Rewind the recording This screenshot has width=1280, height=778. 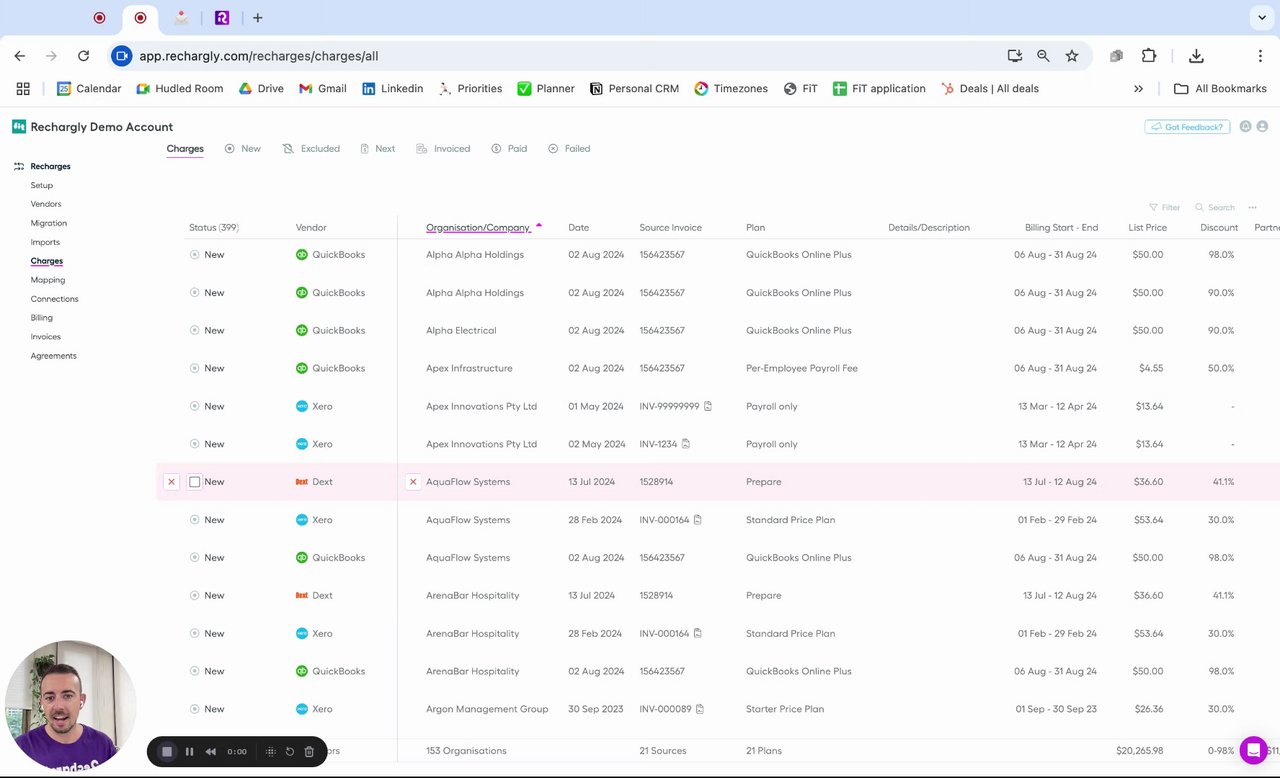(210, 751)
